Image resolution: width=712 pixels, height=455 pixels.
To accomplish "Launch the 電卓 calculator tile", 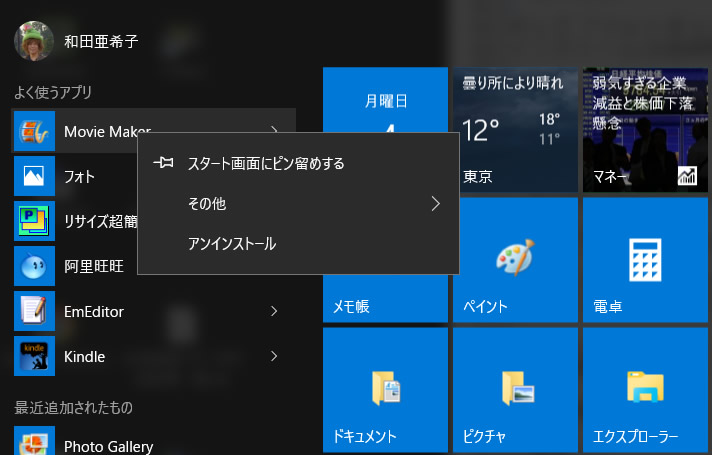I will pos(645,260).
